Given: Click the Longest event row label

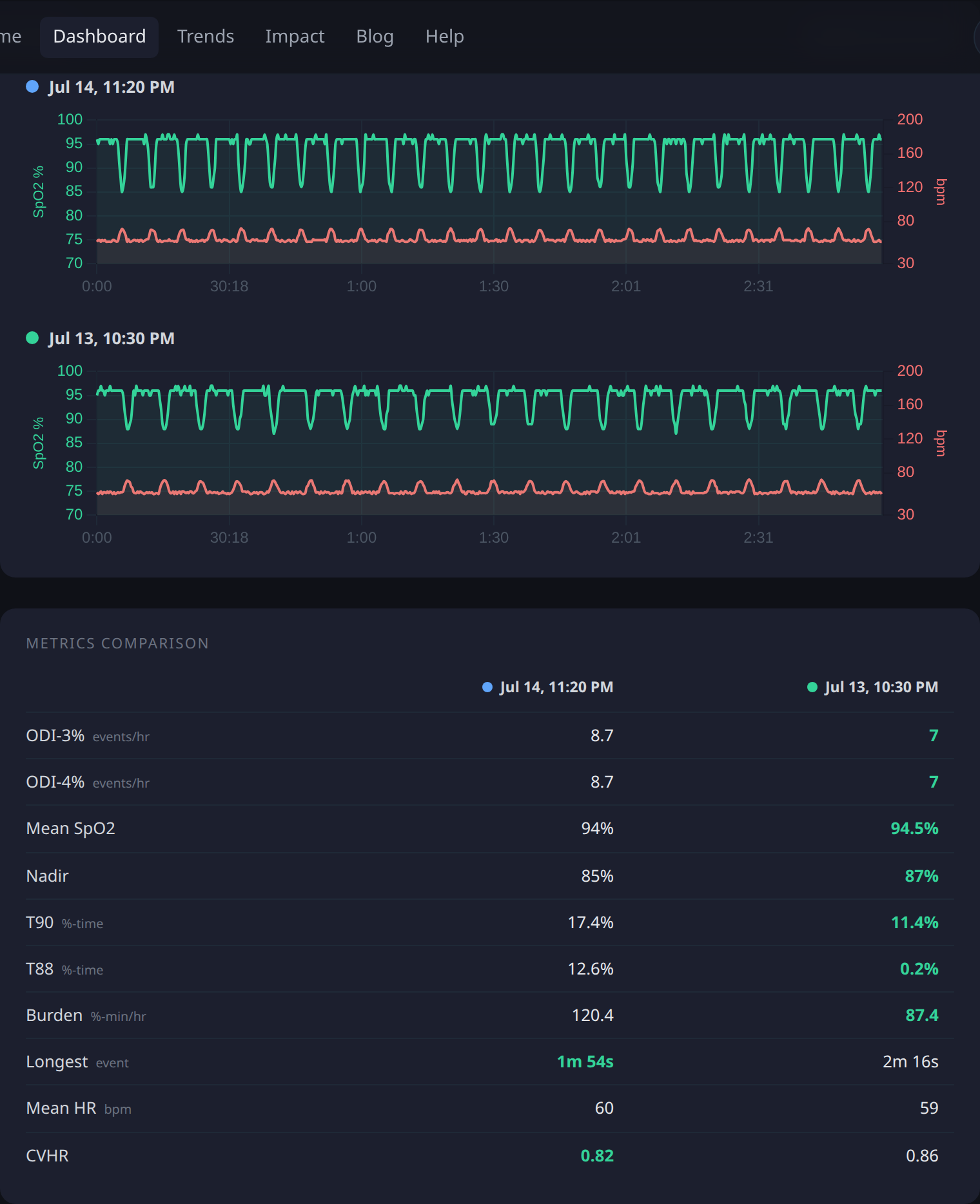Looking at the screenshot, I should coord(77,1062).
